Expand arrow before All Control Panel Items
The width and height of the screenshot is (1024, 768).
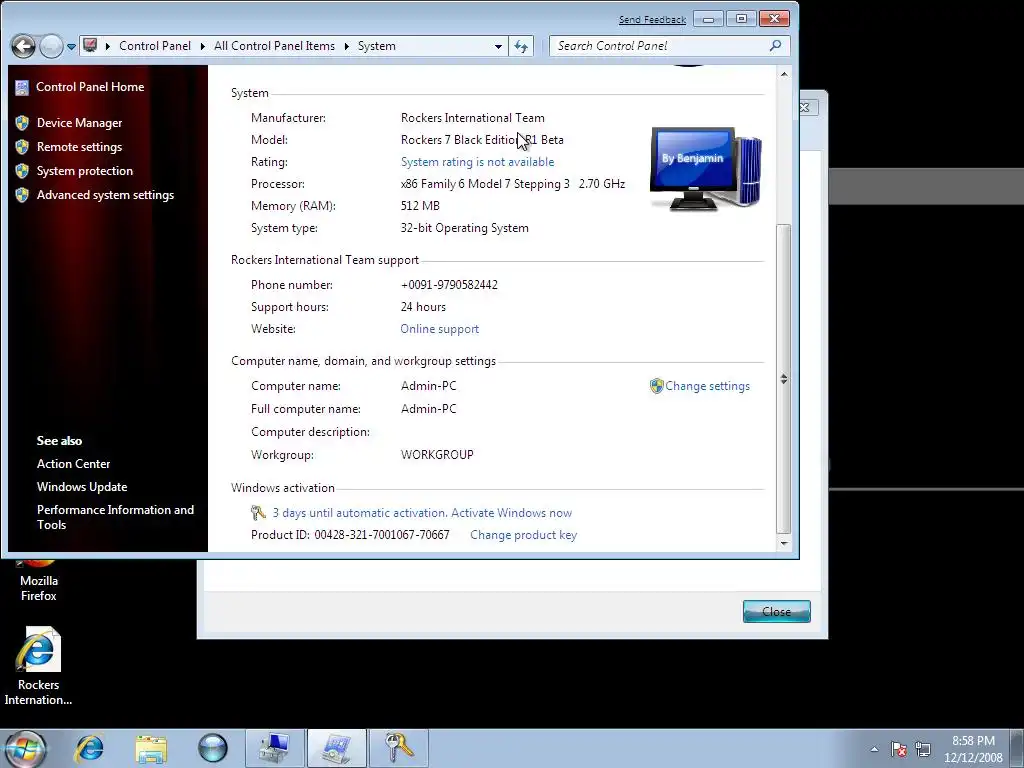(x=202, y=46)
